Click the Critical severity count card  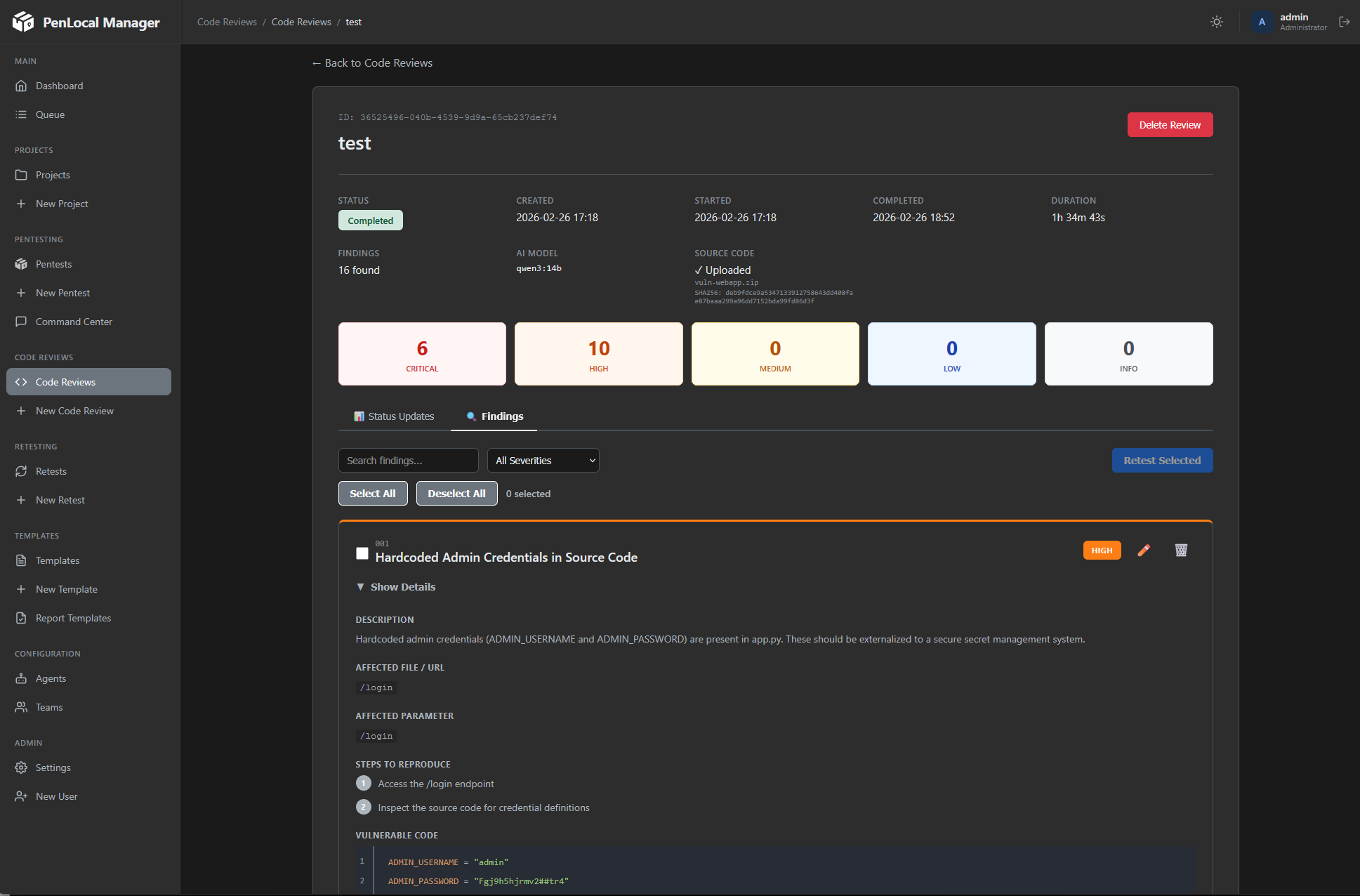422,354
